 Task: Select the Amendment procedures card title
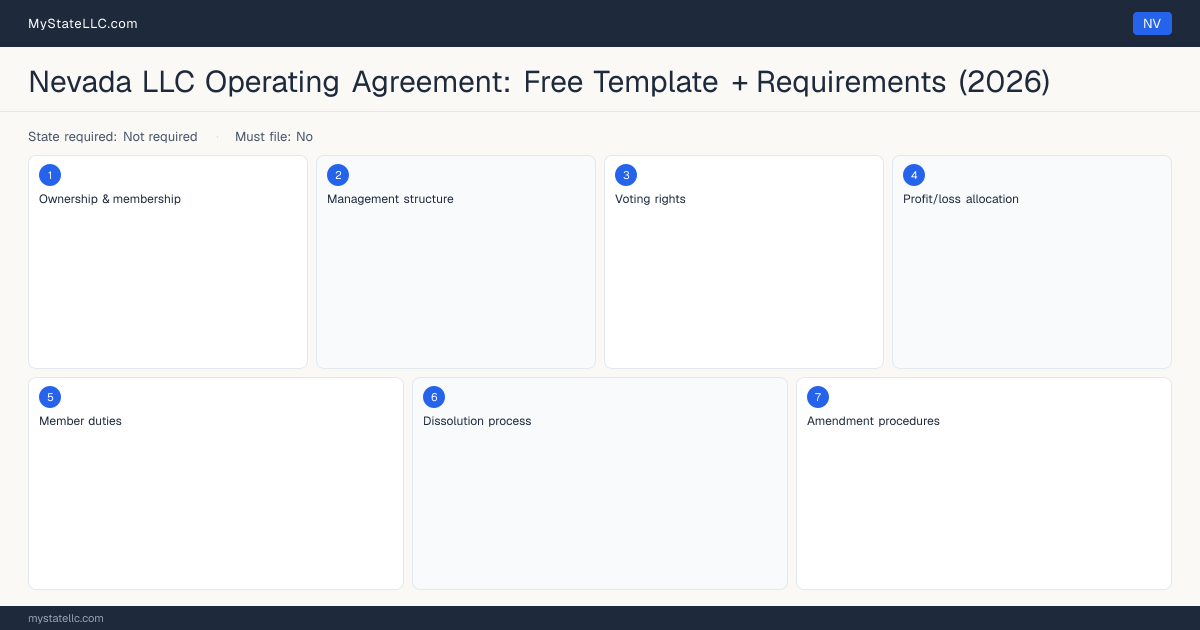tap(873, 421)
